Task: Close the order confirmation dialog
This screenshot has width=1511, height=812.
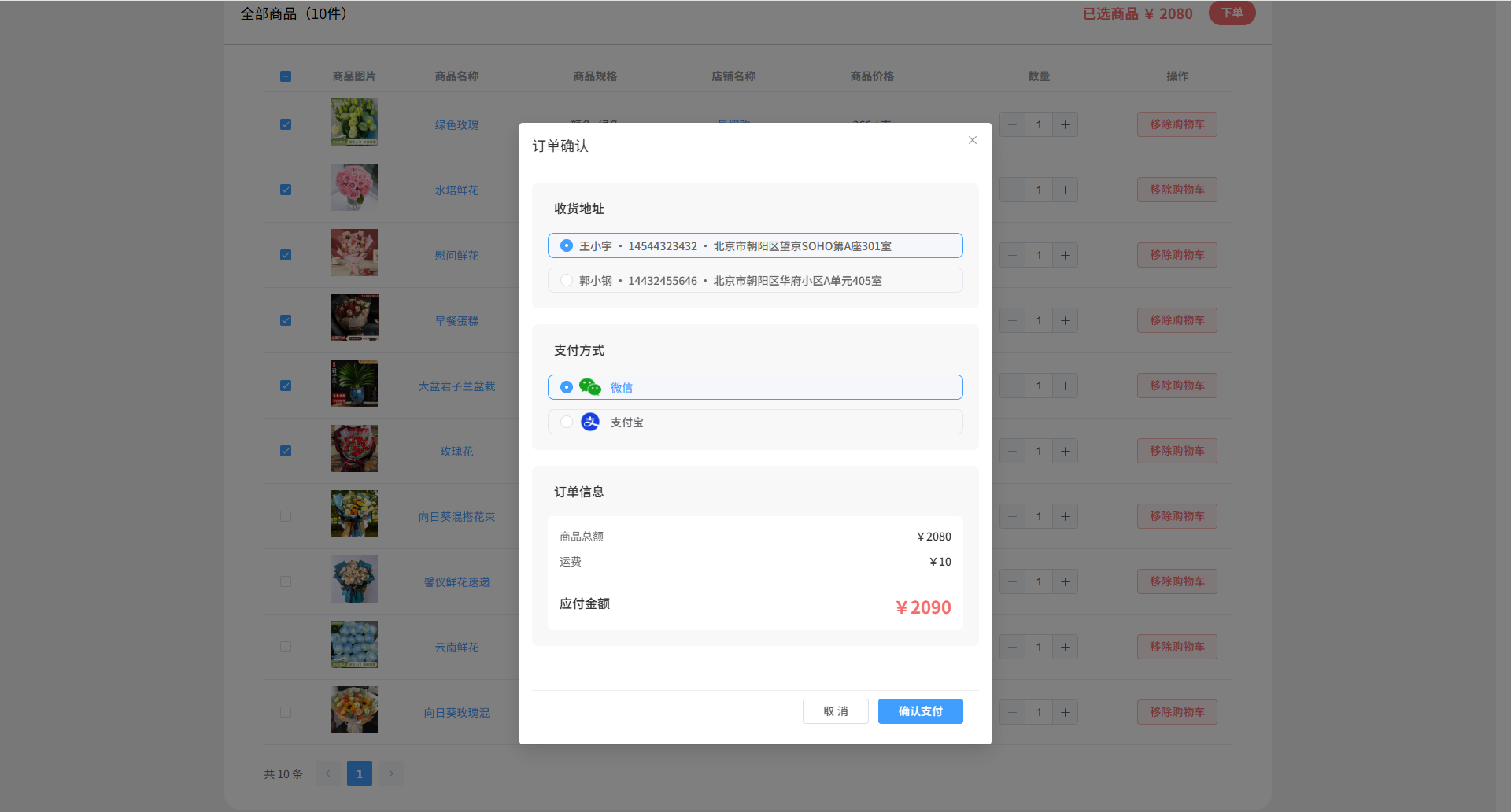Action: [973, 140]
